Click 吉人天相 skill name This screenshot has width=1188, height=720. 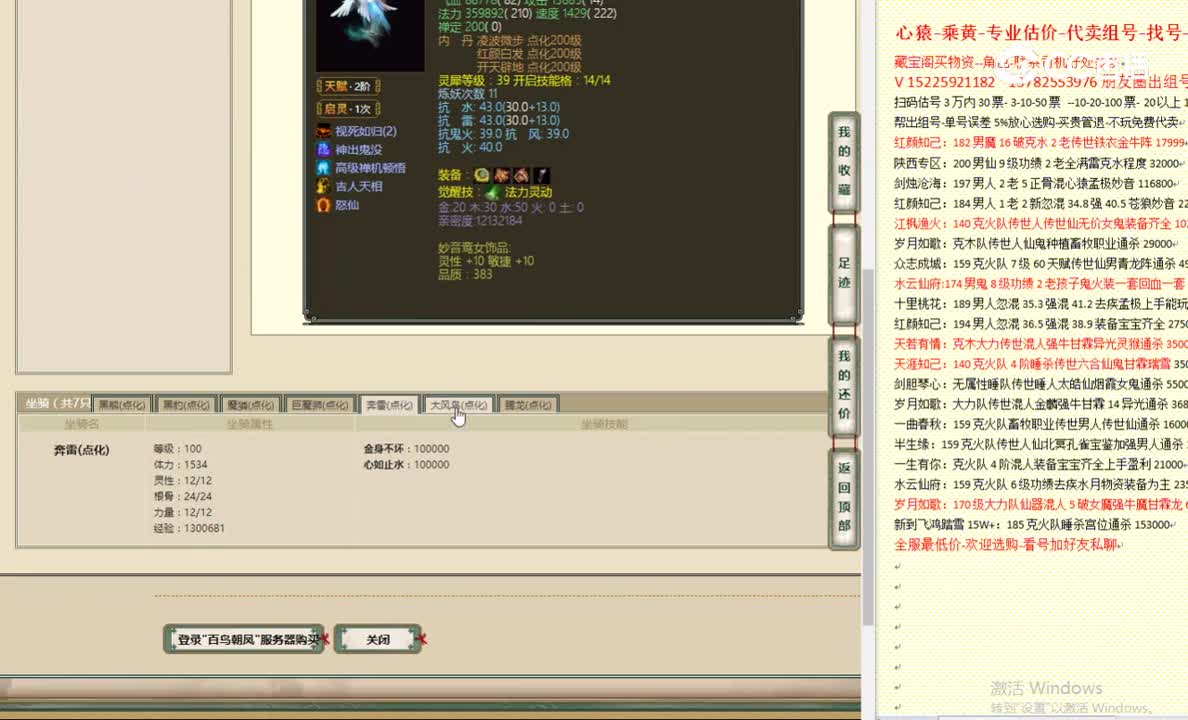coord(359,186)
